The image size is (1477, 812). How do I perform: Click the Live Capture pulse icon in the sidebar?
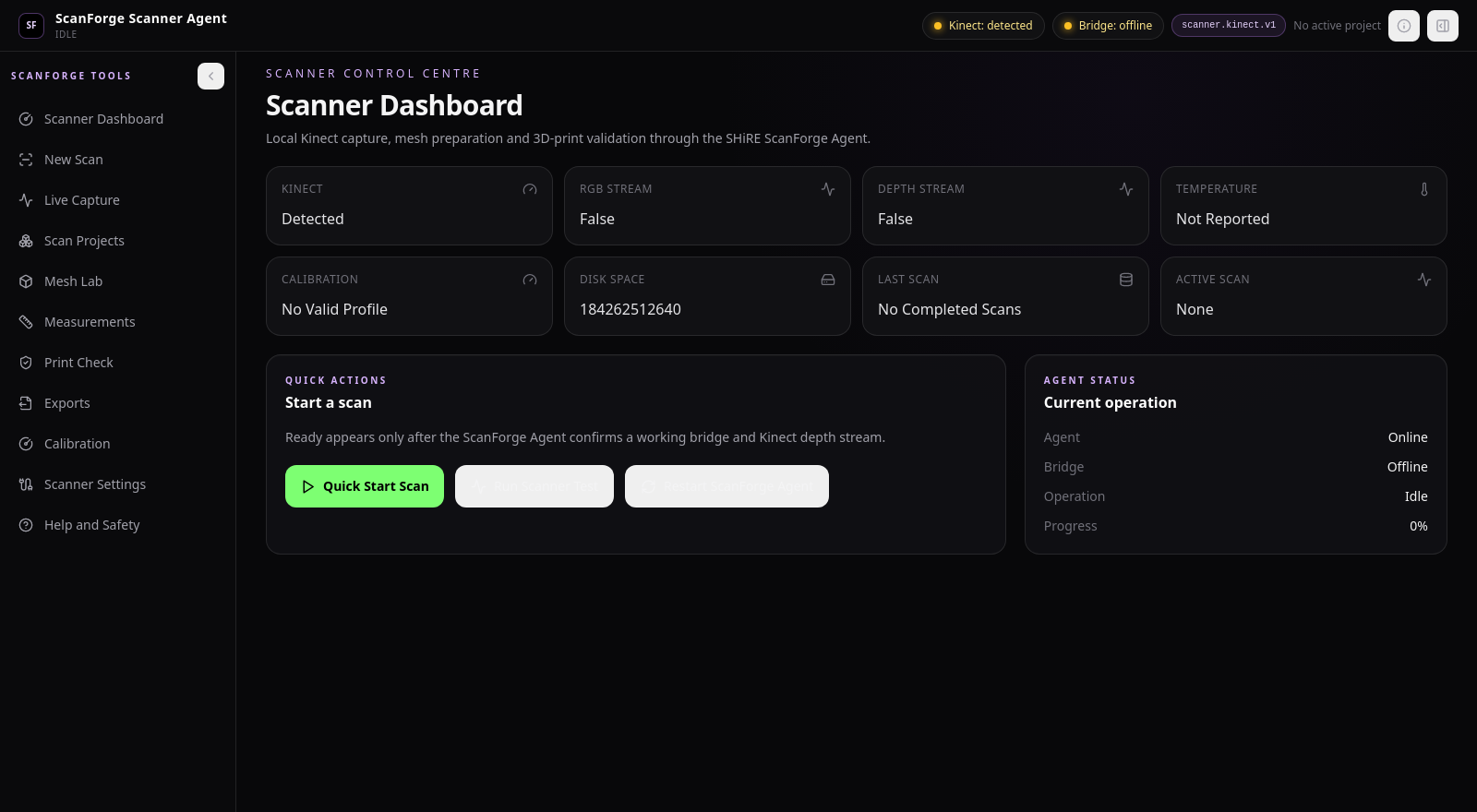[26, 200]
